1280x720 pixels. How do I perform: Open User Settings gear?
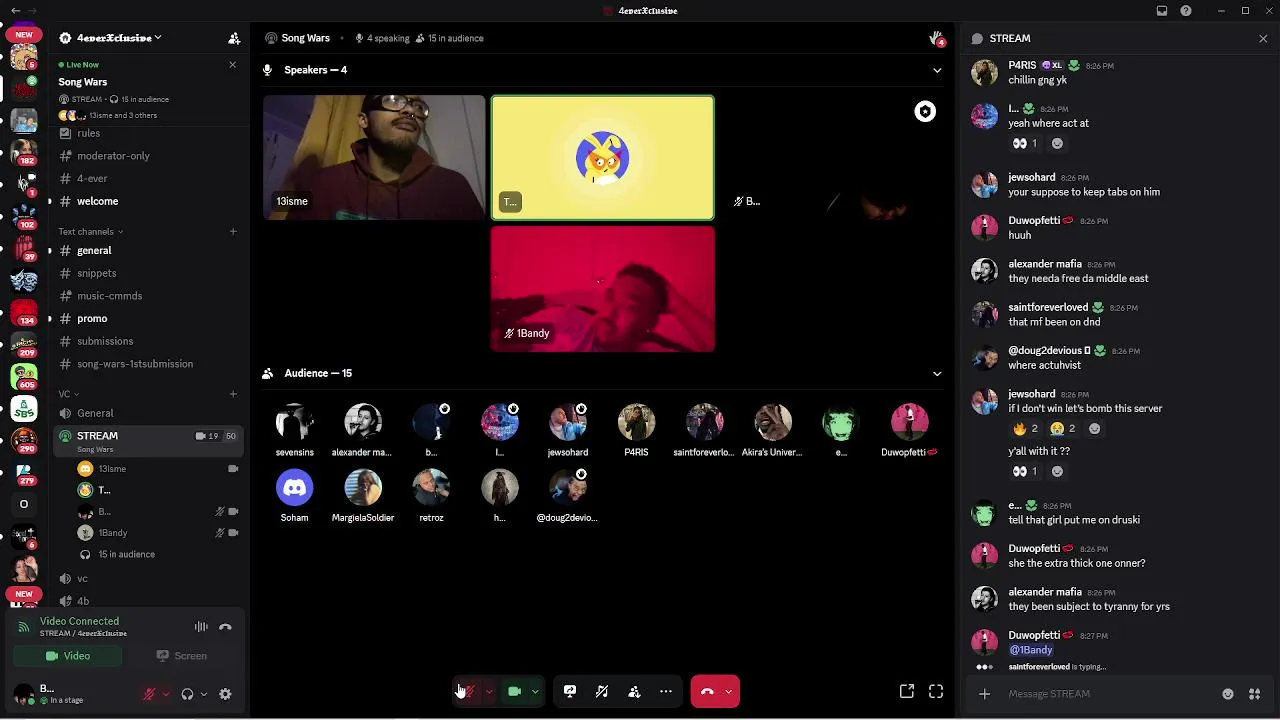point(225,694)
